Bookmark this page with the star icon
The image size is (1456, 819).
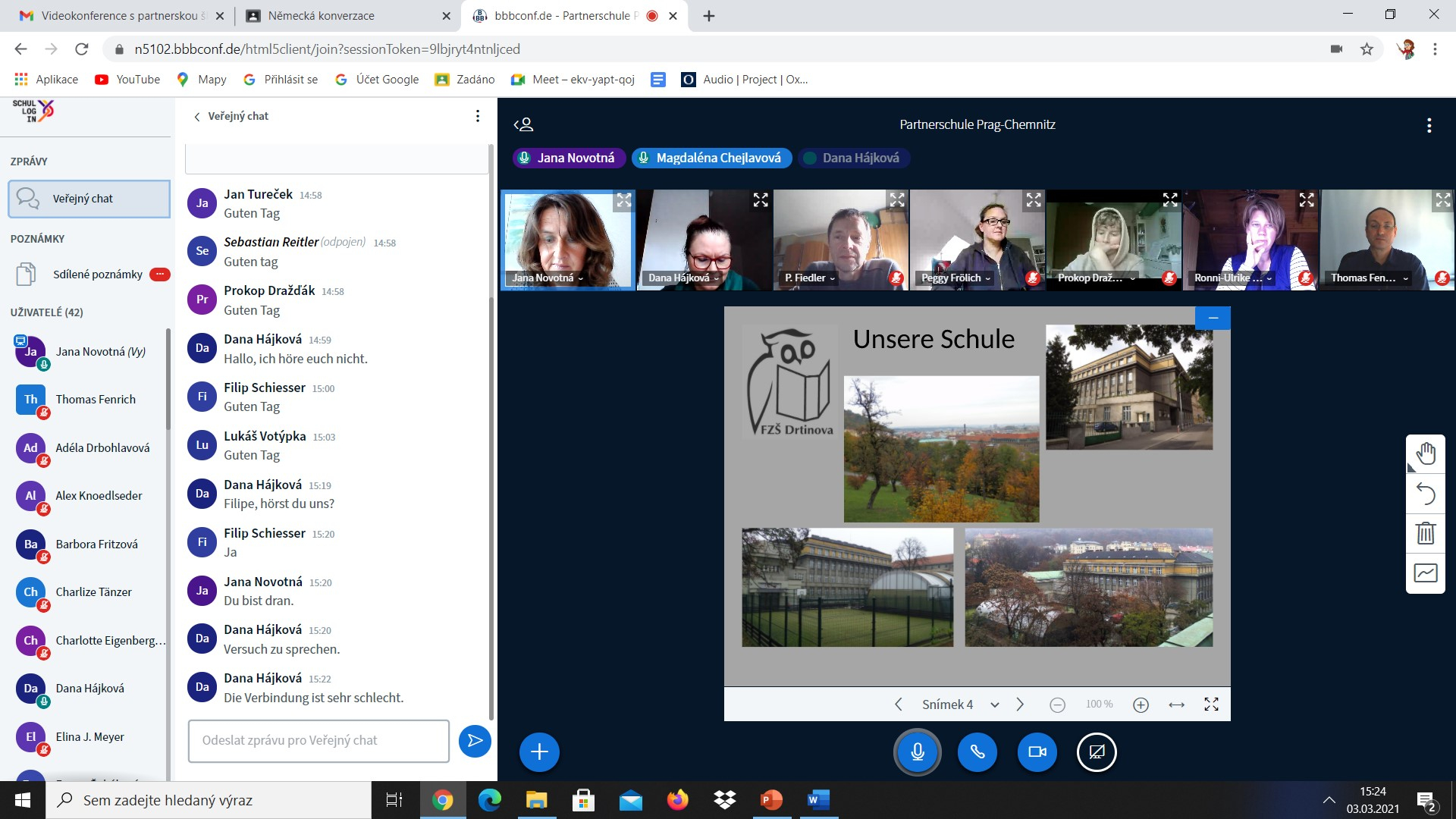(1367, 49)
